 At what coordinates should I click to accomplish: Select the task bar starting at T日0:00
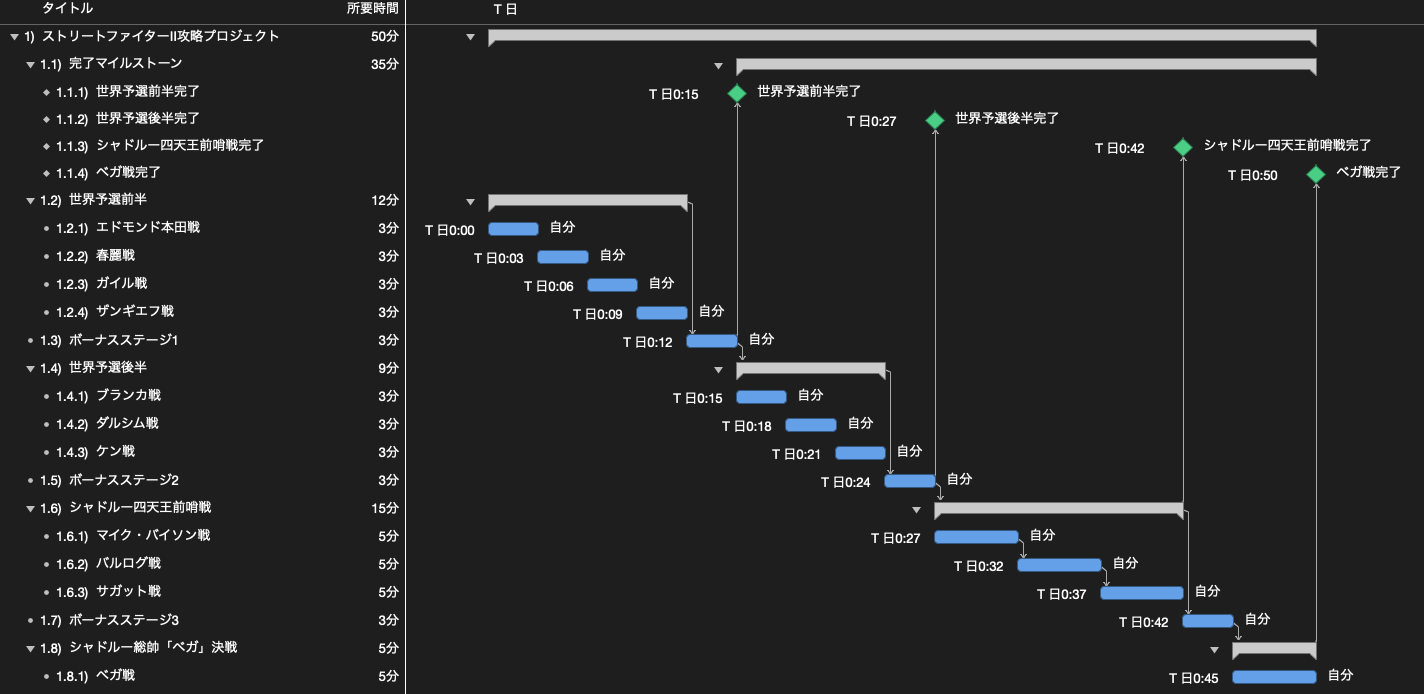pyautogui.click(x=513, y=229)
